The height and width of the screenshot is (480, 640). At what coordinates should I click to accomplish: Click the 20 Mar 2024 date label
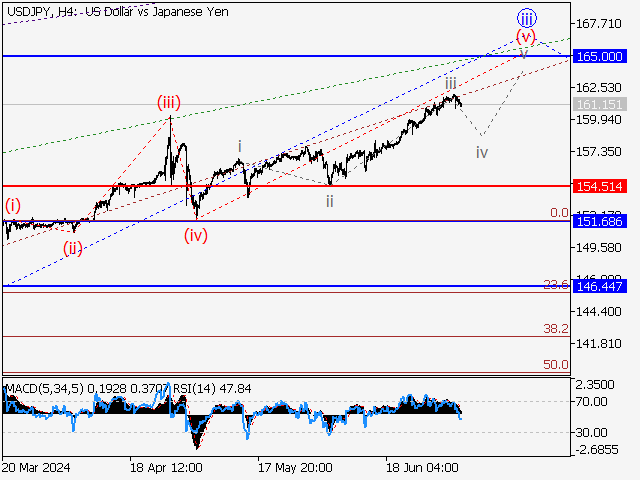pyautogui.click(x=36, y=467)
